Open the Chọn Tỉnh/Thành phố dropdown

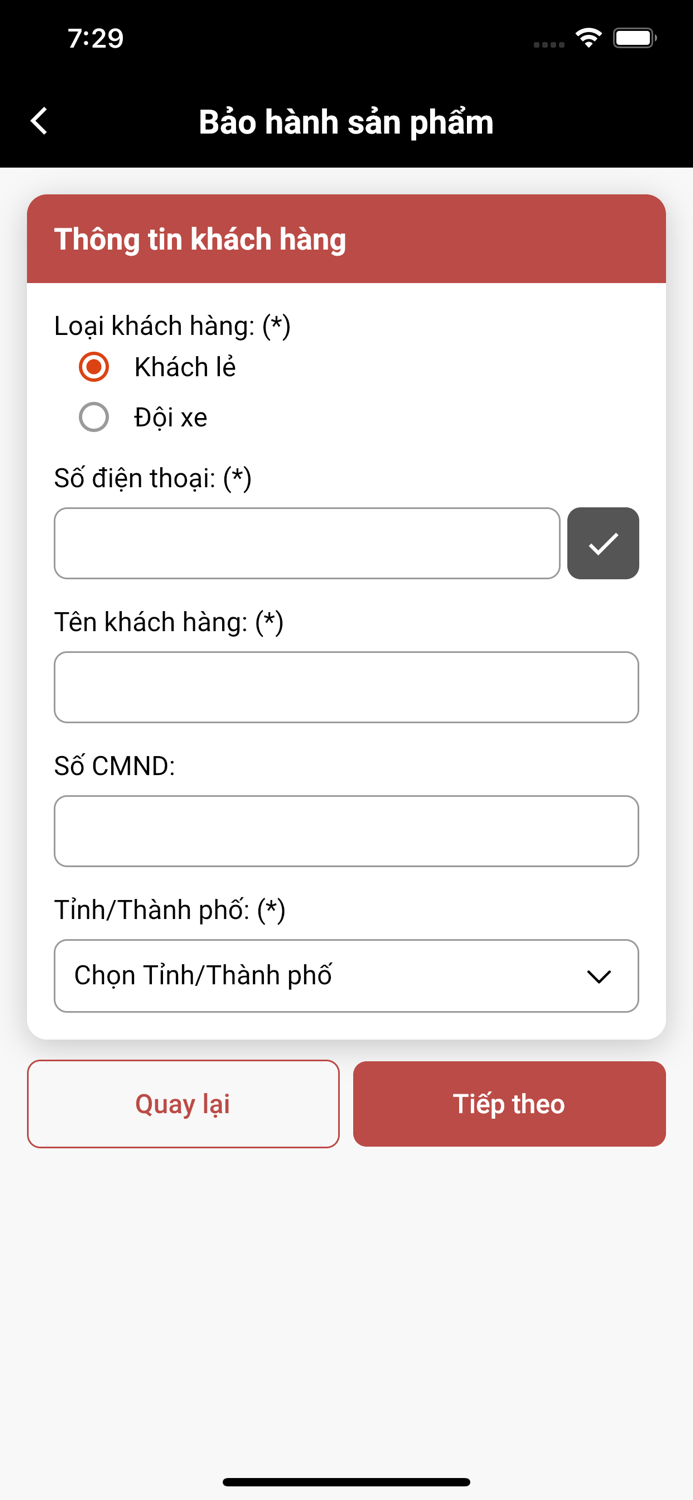click(346, 976)
